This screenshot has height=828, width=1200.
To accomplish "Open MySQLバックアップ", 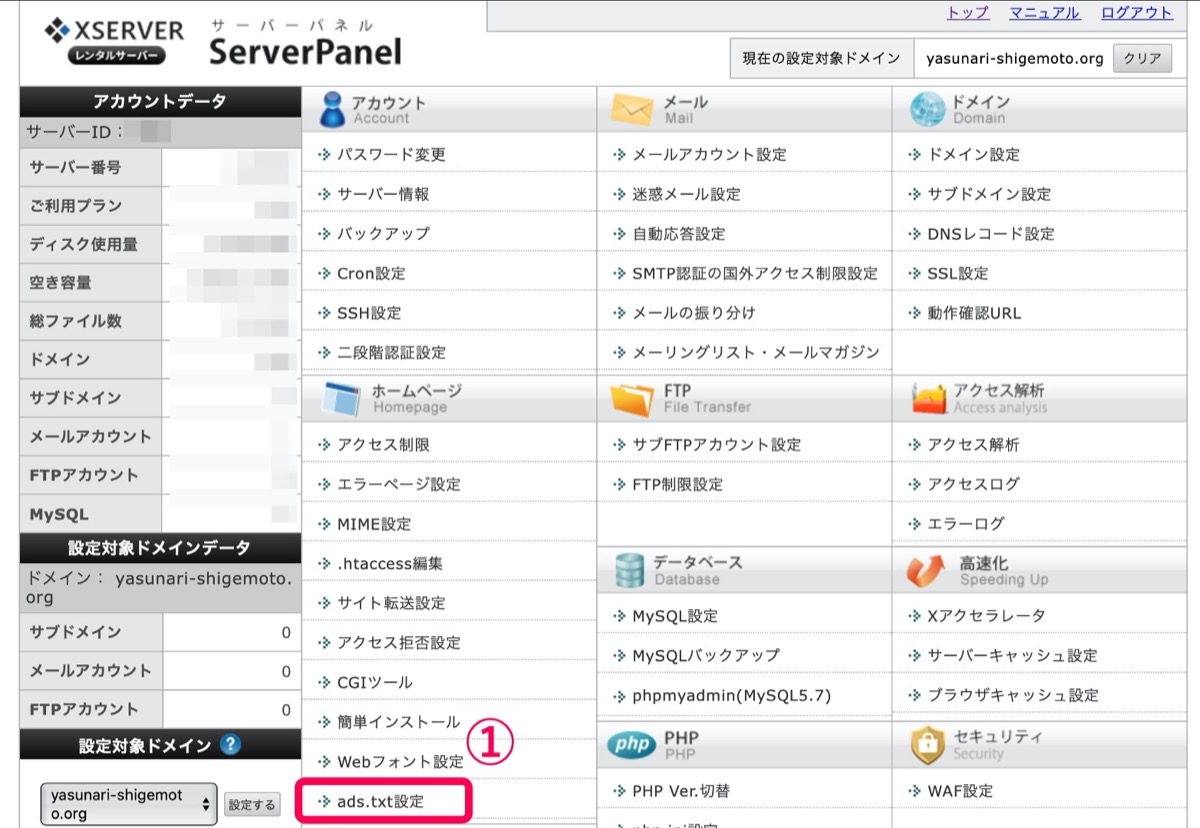I will click(706, 655).
